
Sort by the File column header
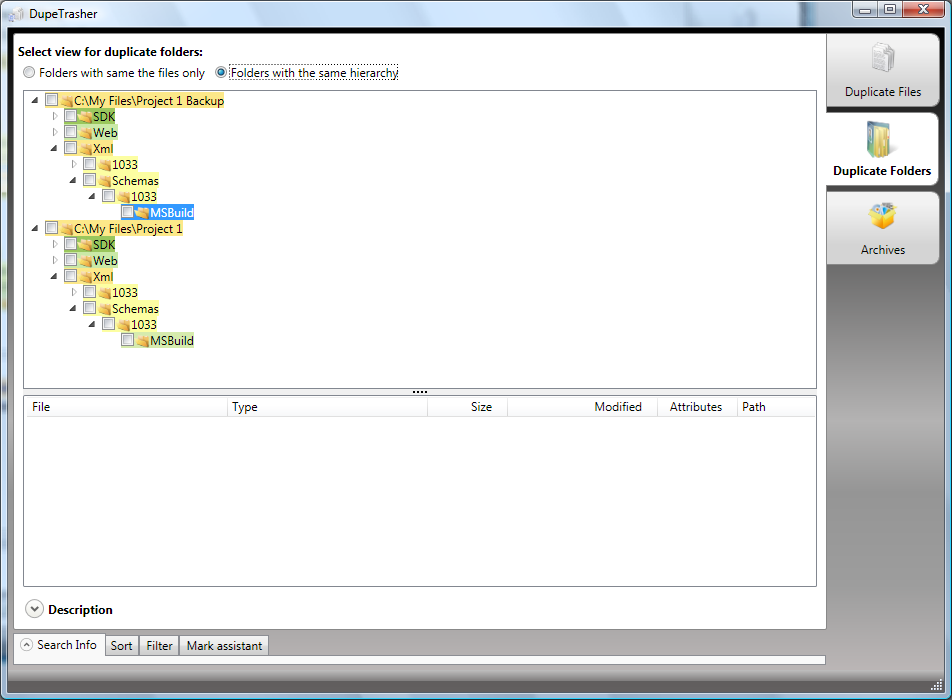[126, 407]
